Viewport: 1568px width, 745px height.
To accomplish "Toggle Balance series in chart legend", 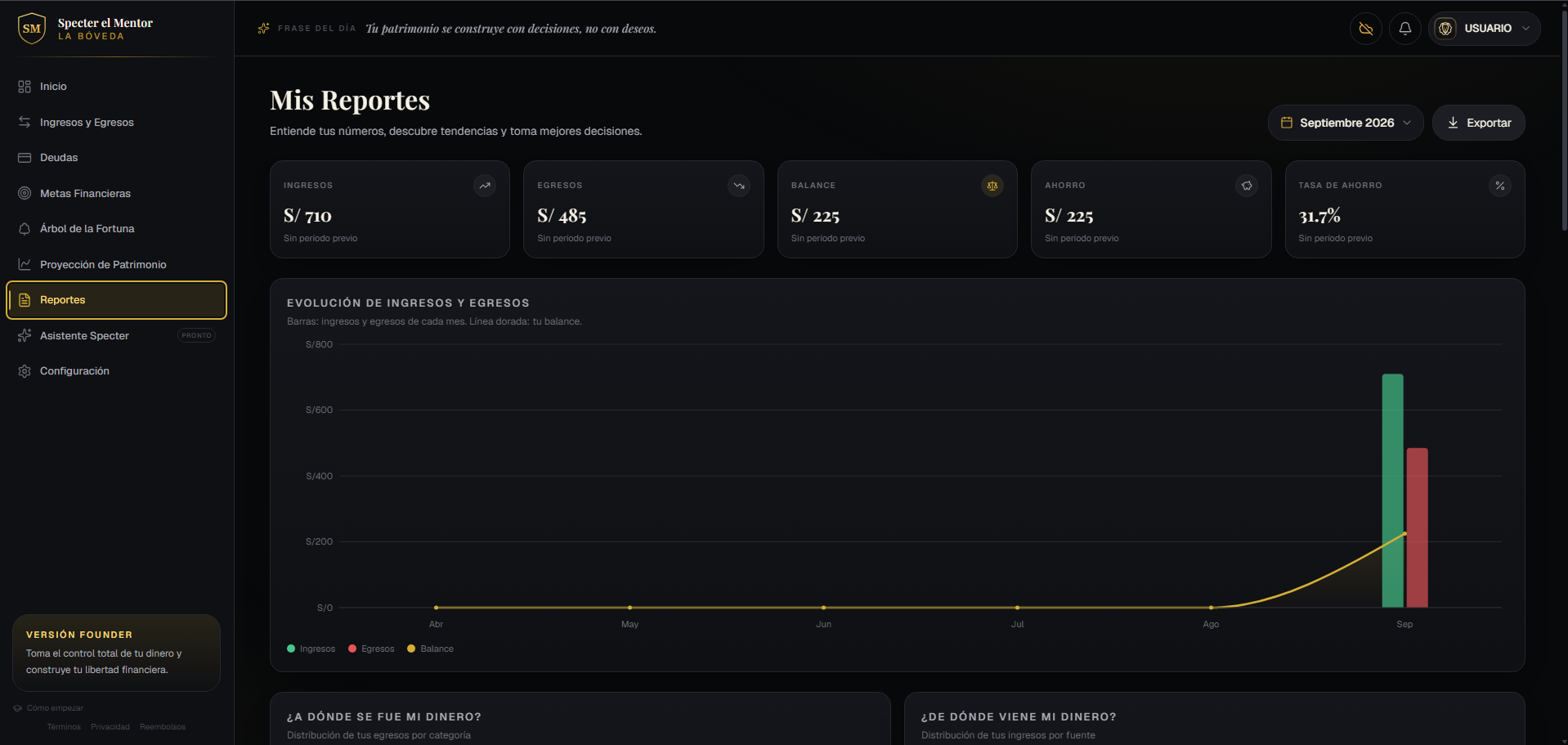I will point(430,649).
